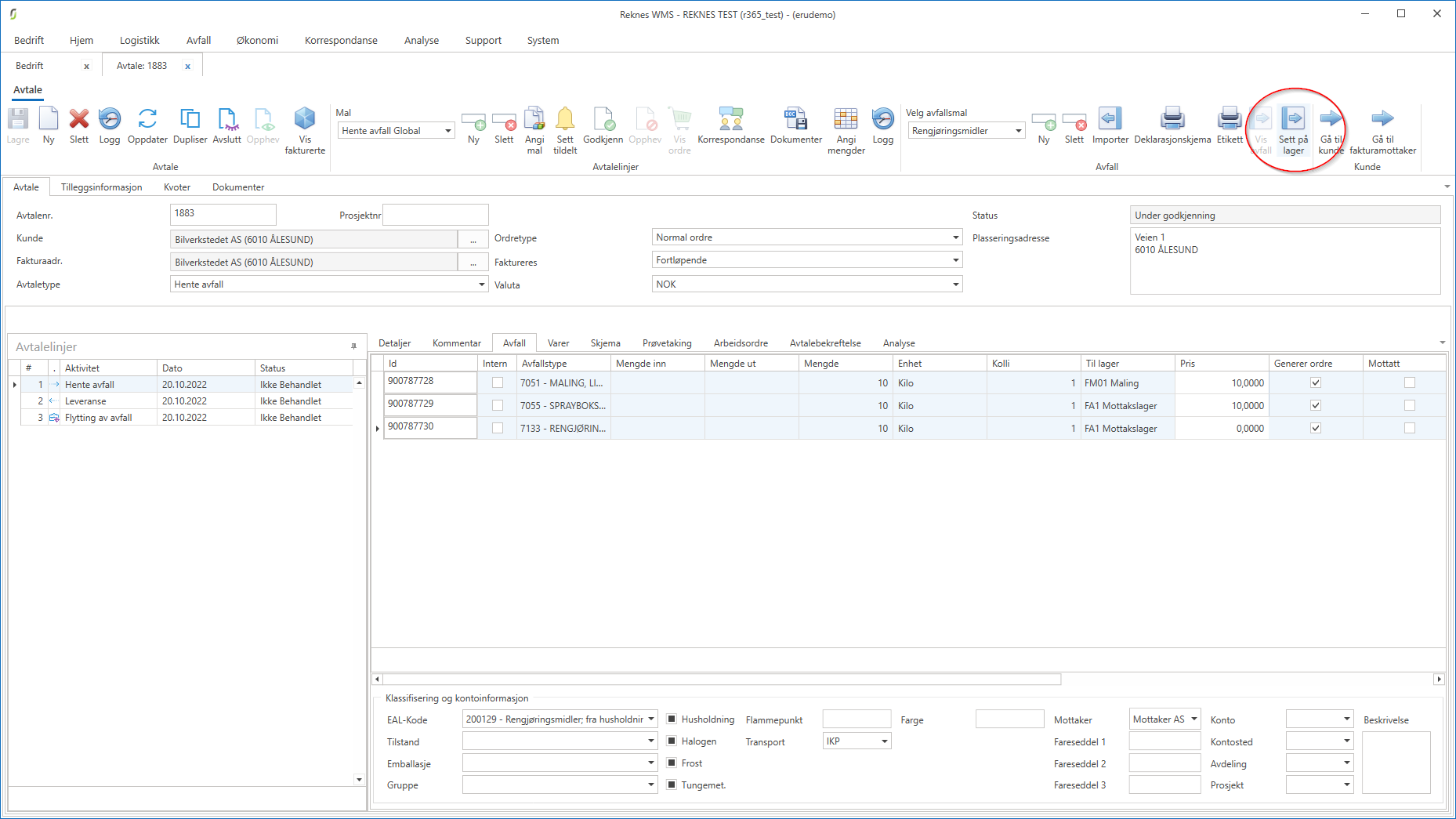1456x819 pixels.
Task: Toggle the Husholdning checkbox
Action: click(x=672, y=719)
